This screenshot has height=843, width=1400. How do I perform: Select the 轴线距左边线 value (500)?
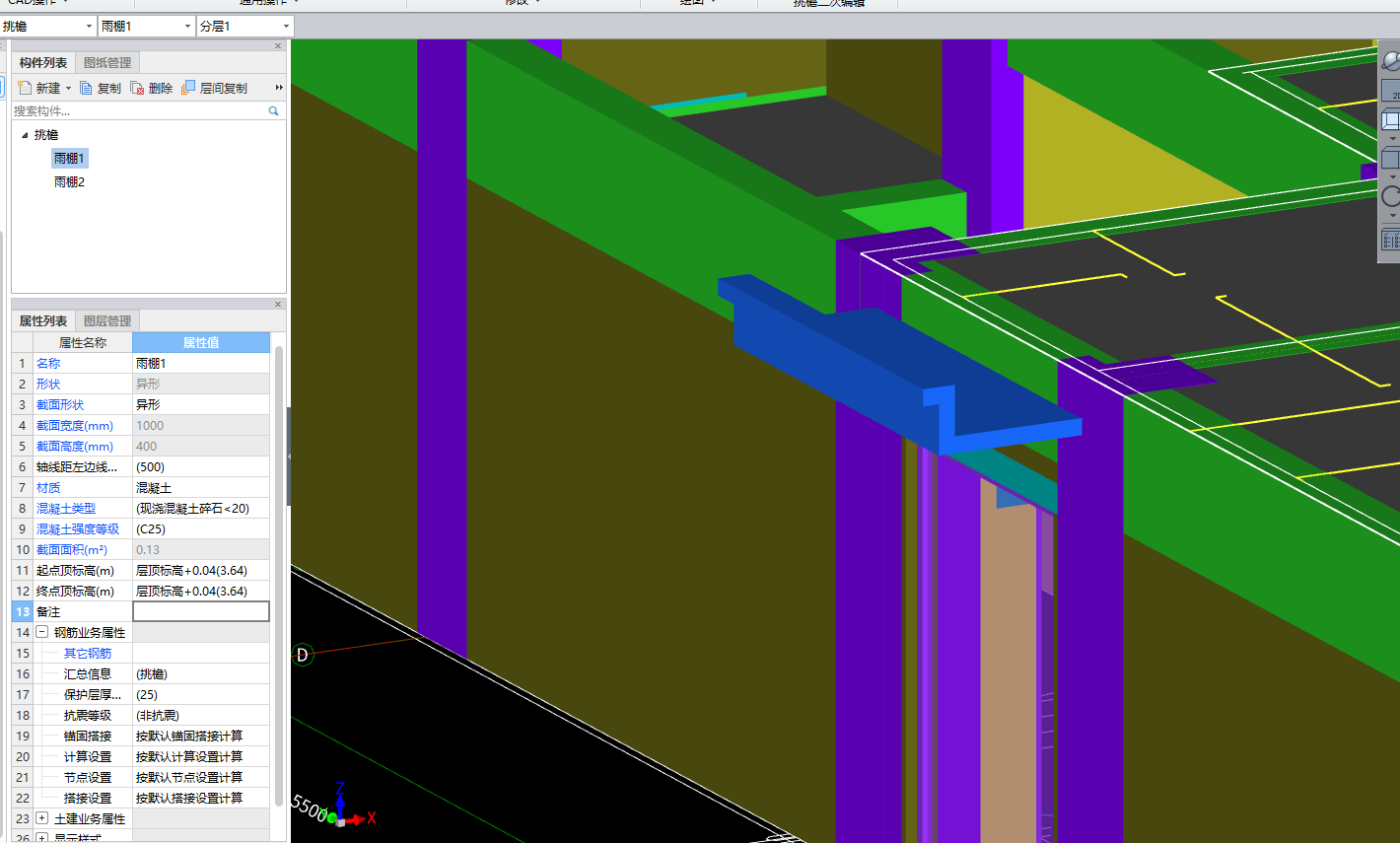coord(201,467)
